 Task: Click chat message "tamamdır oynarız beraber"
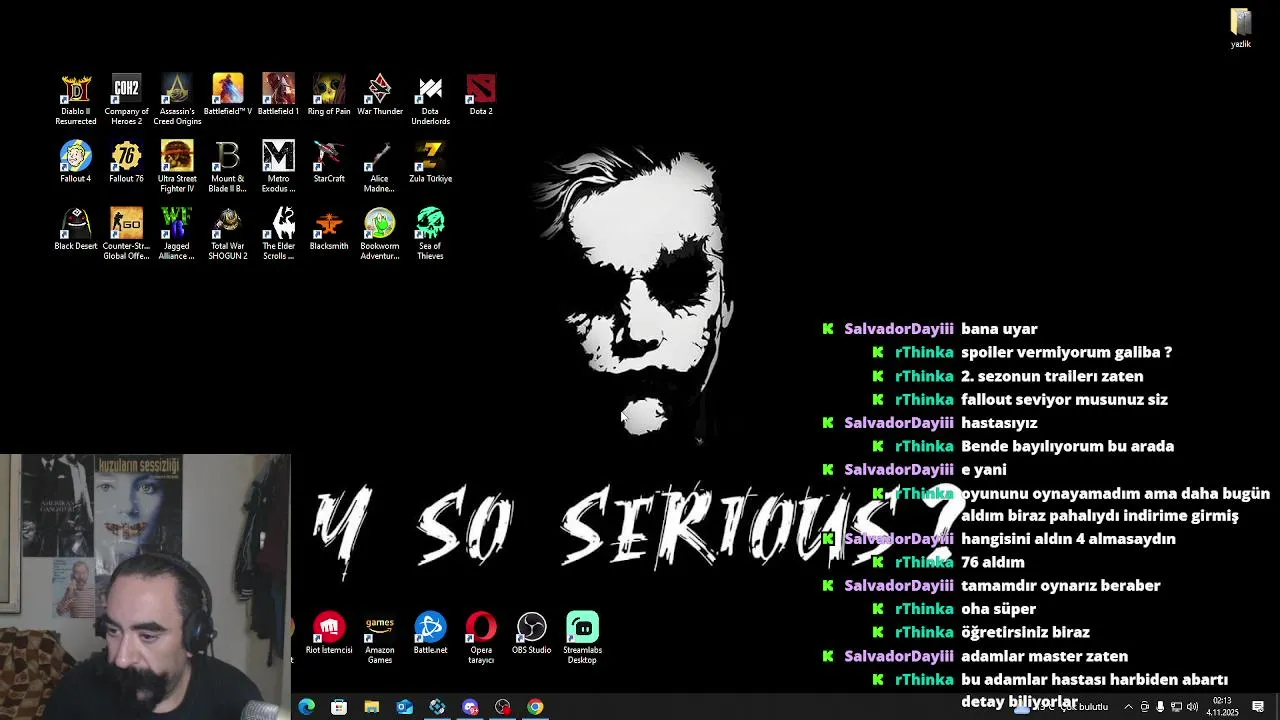point(1061,586)
